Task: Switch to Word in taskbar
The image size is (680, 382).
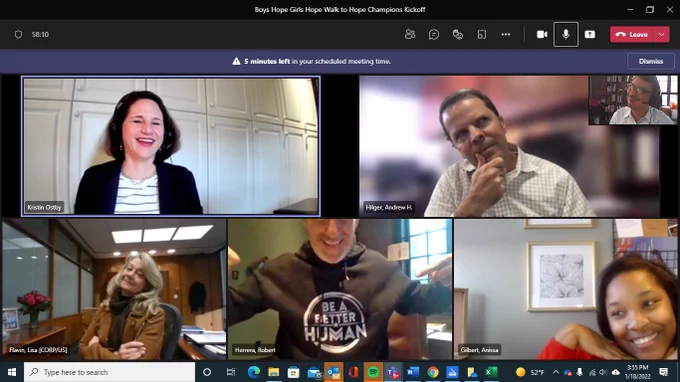Action: tap(413, 372)
